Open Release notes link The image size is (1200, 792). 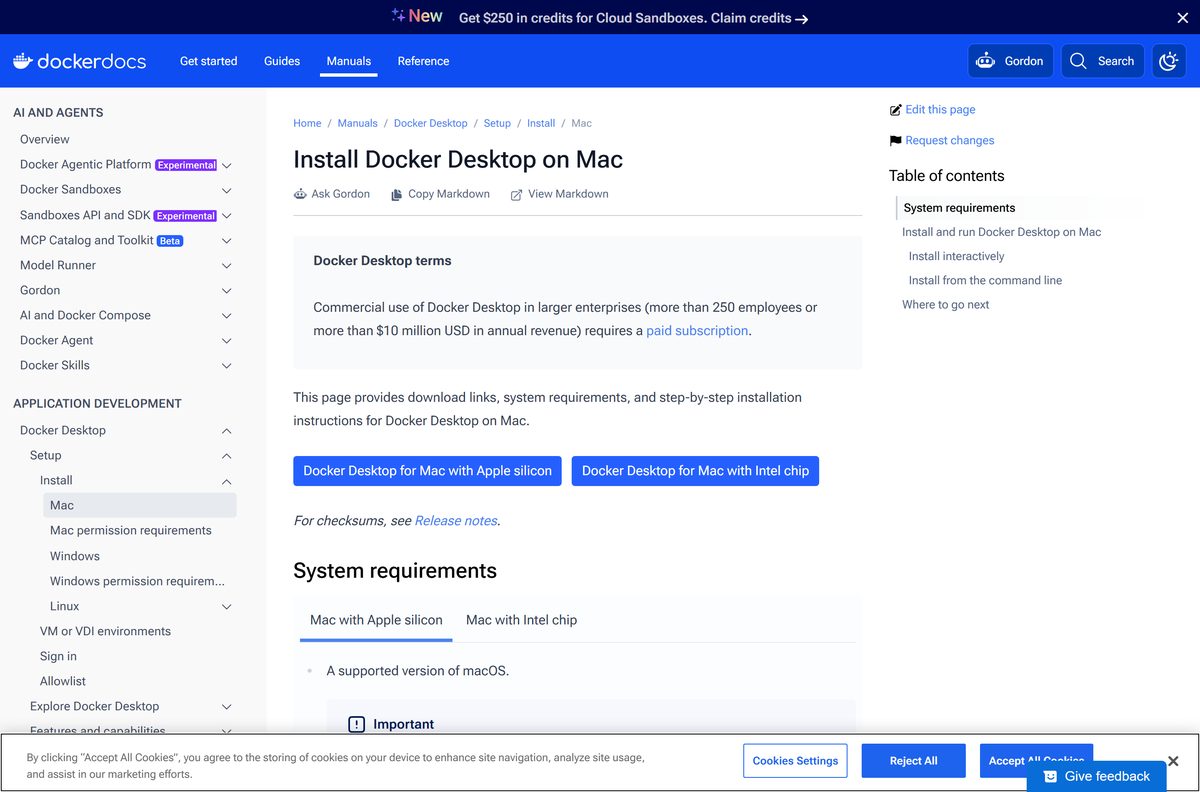(x=456, y=521)
